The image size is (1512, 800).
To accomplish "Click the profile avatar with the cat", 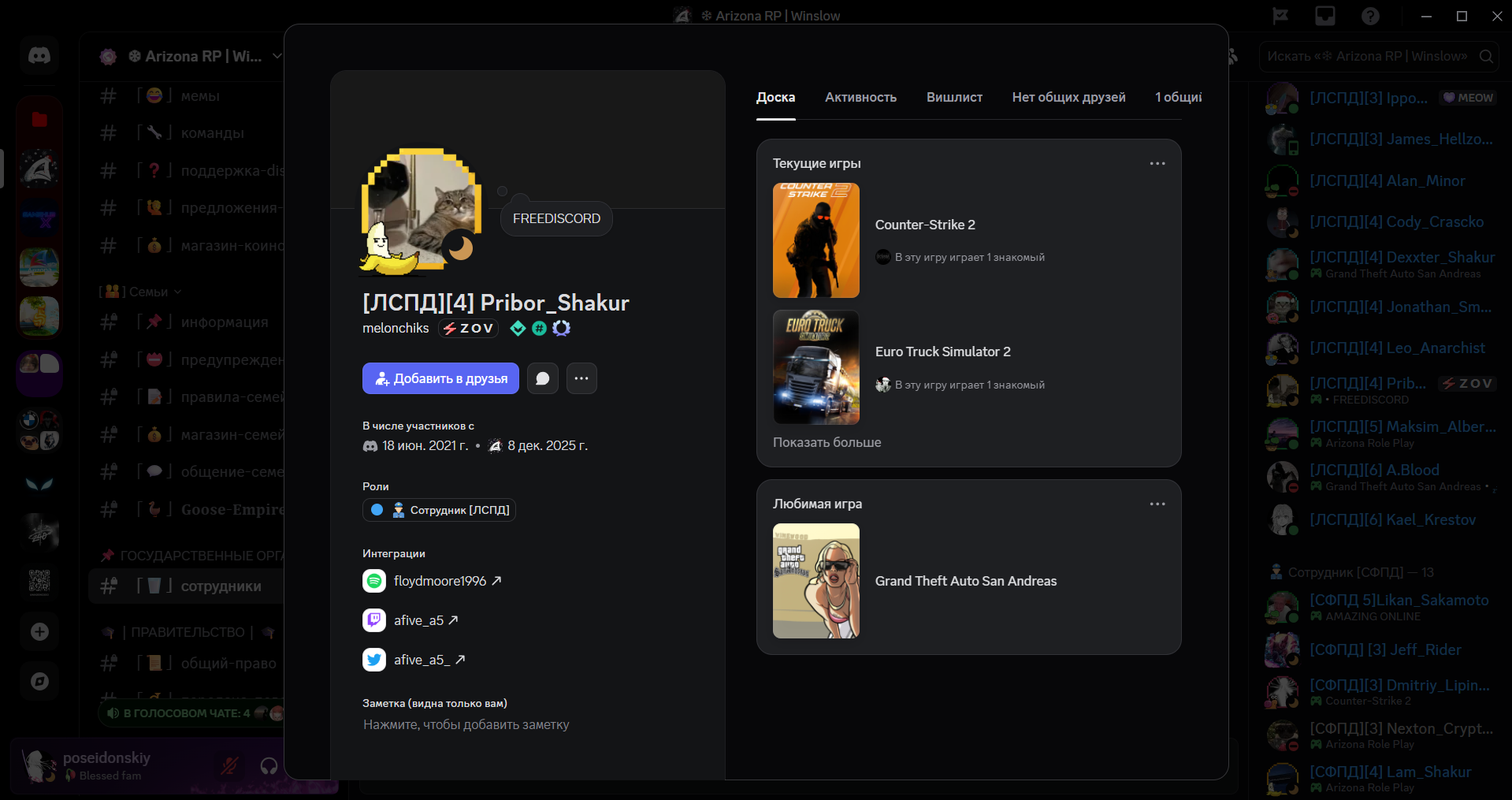I will click(x=421, y=210).
